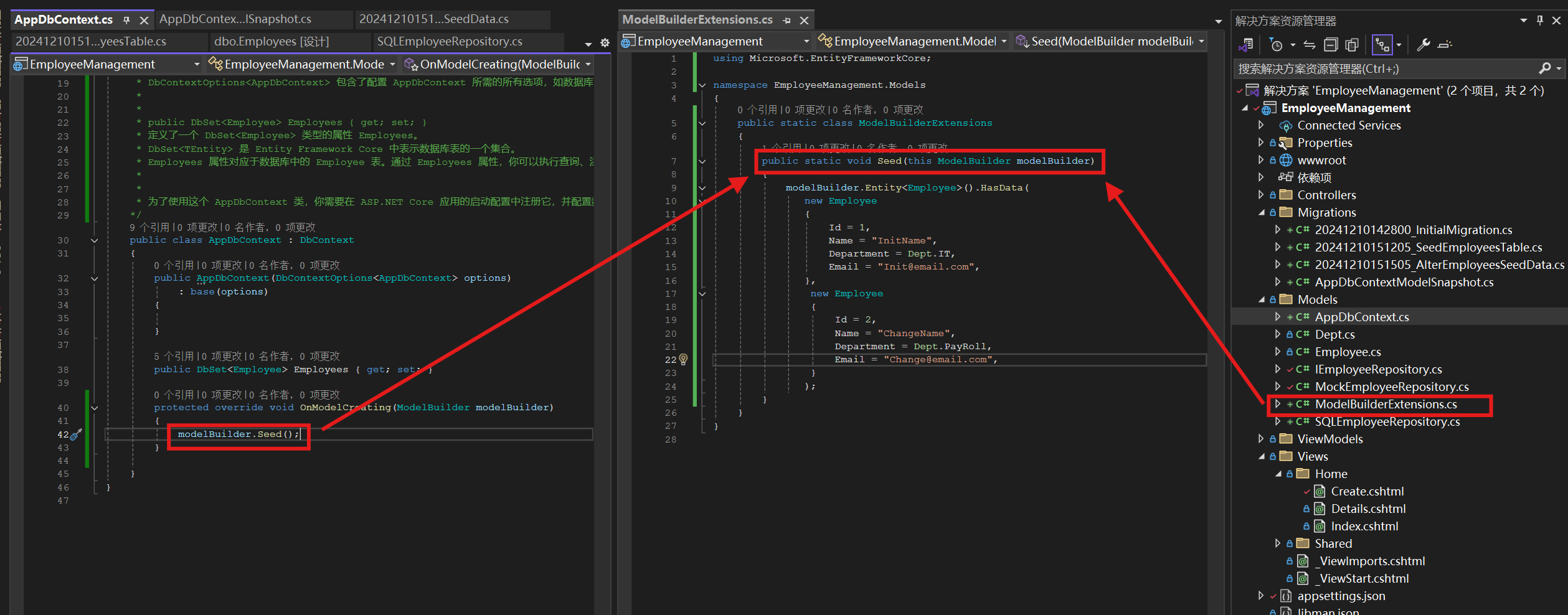Select AppDbContextModelSnapshot.cs in tree
This screenshot has height=615, width=1568.
click(x=1404, y=282)
